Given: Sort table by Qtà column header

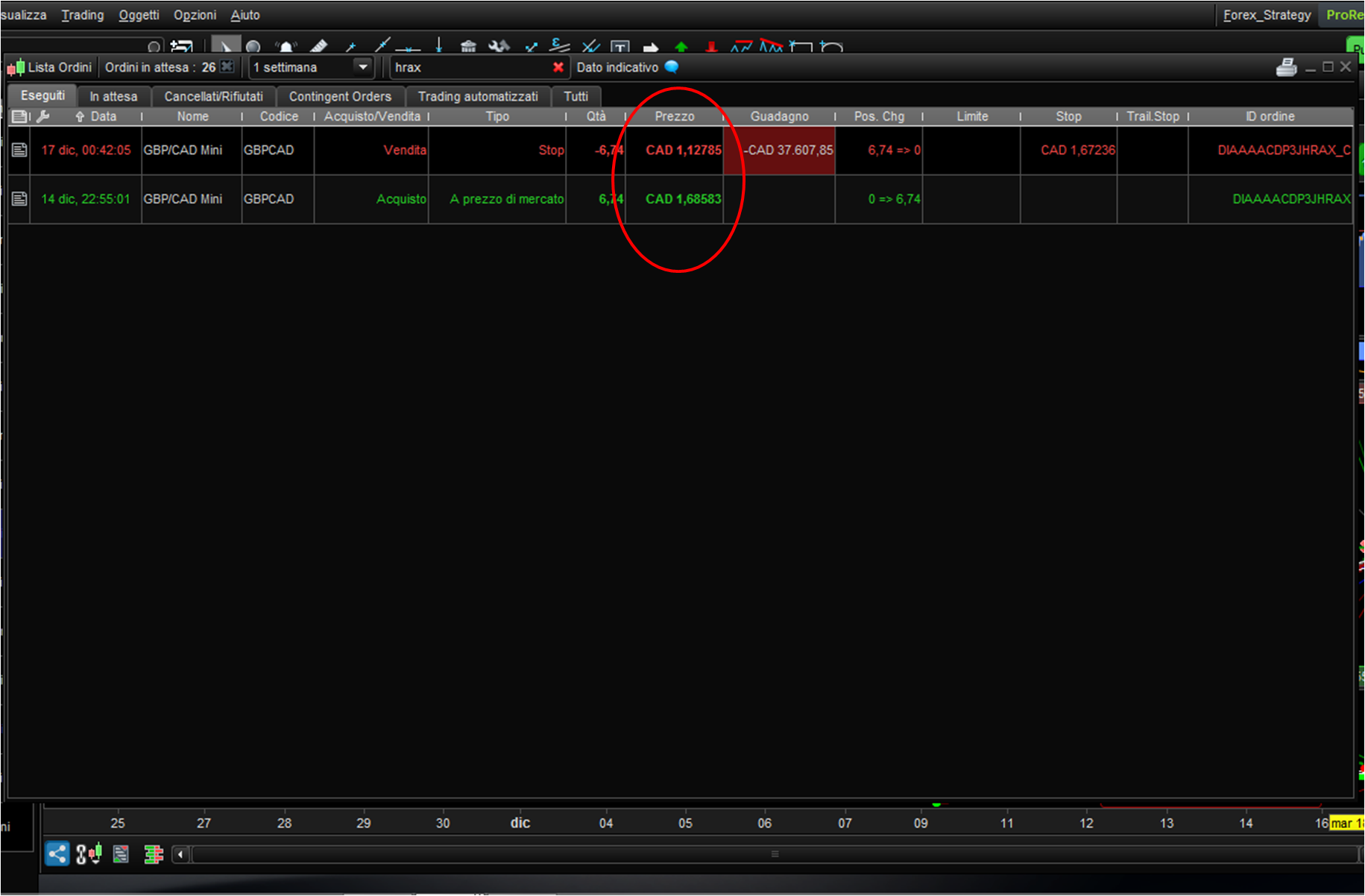Looking at the screenshot, I should [x=596, y=116].
